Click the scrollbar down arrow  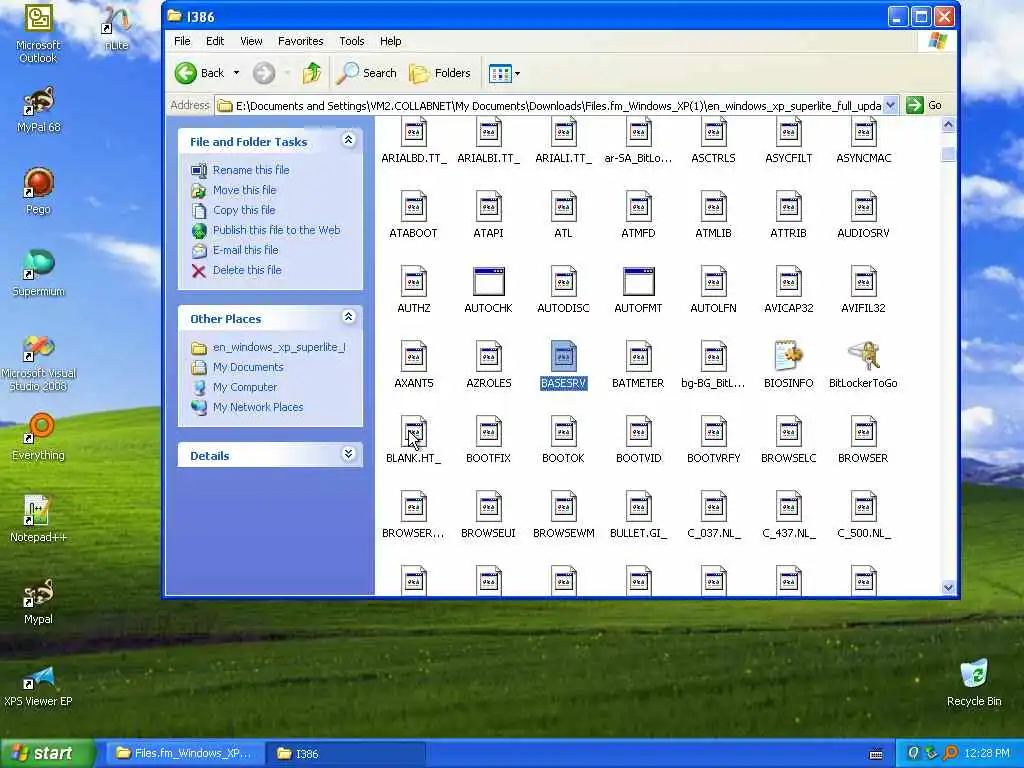pos(948,588)
